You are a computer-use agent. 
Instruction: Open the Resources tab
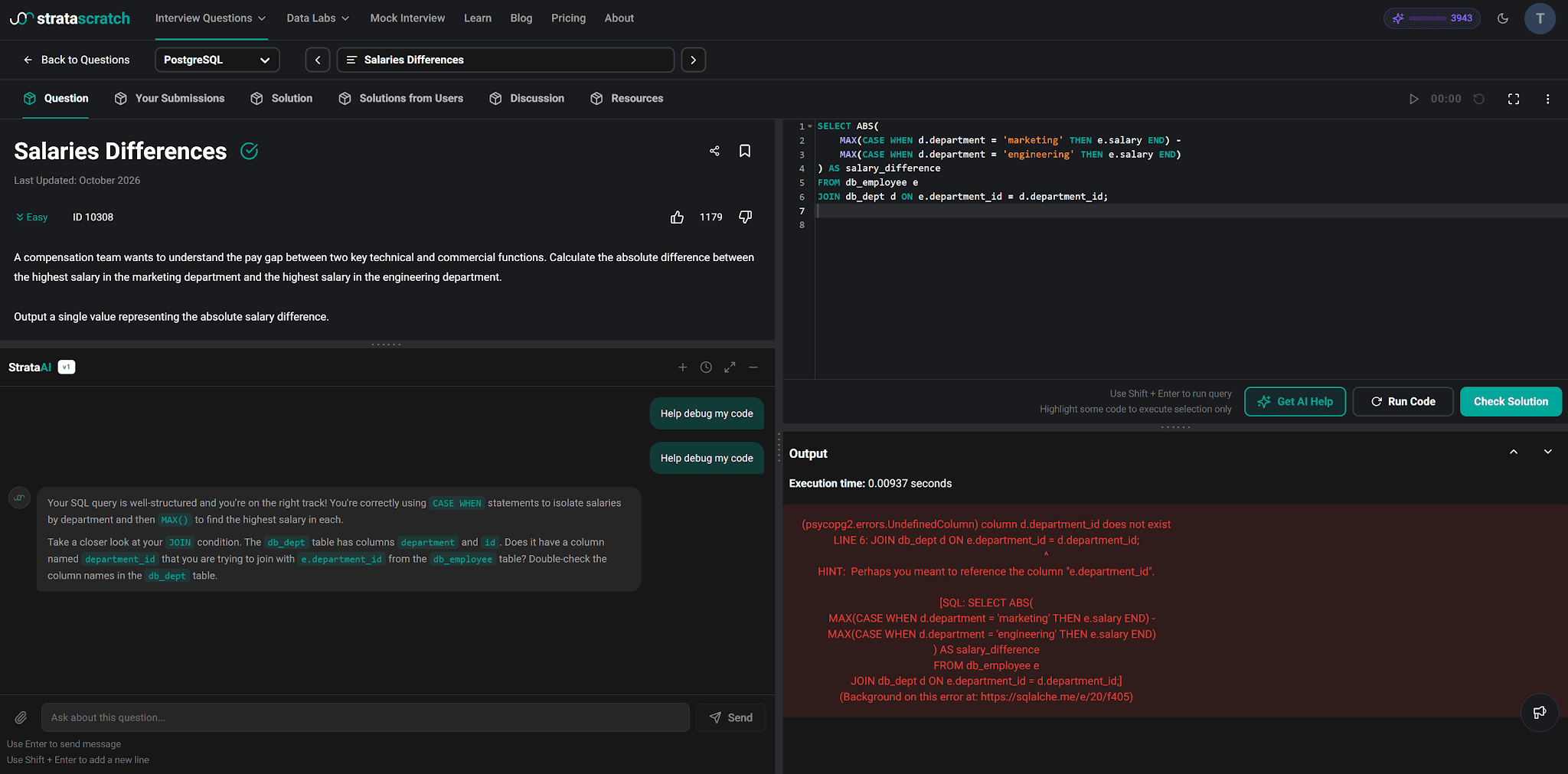(626, 99)
